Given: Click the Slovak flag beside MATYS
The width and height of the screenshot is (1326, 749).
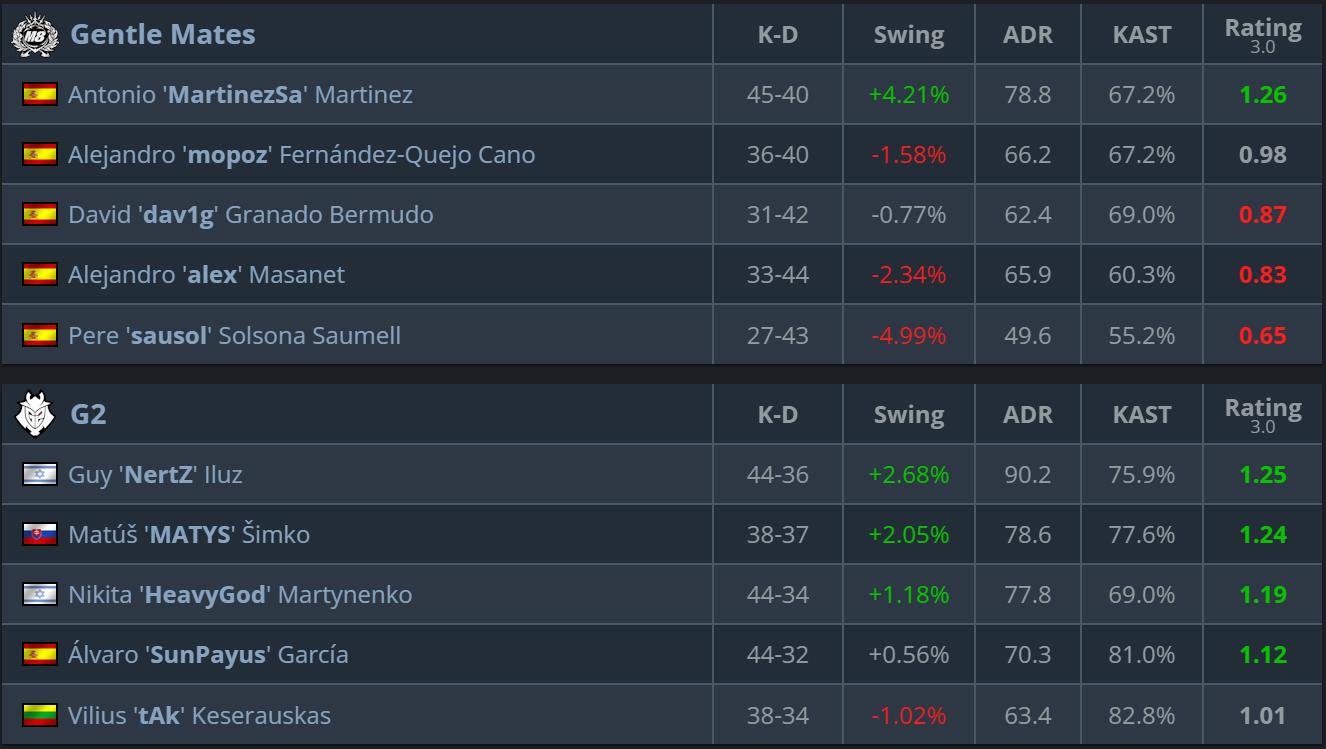Looking at the screenshot, I should click(x=40, y=535).
